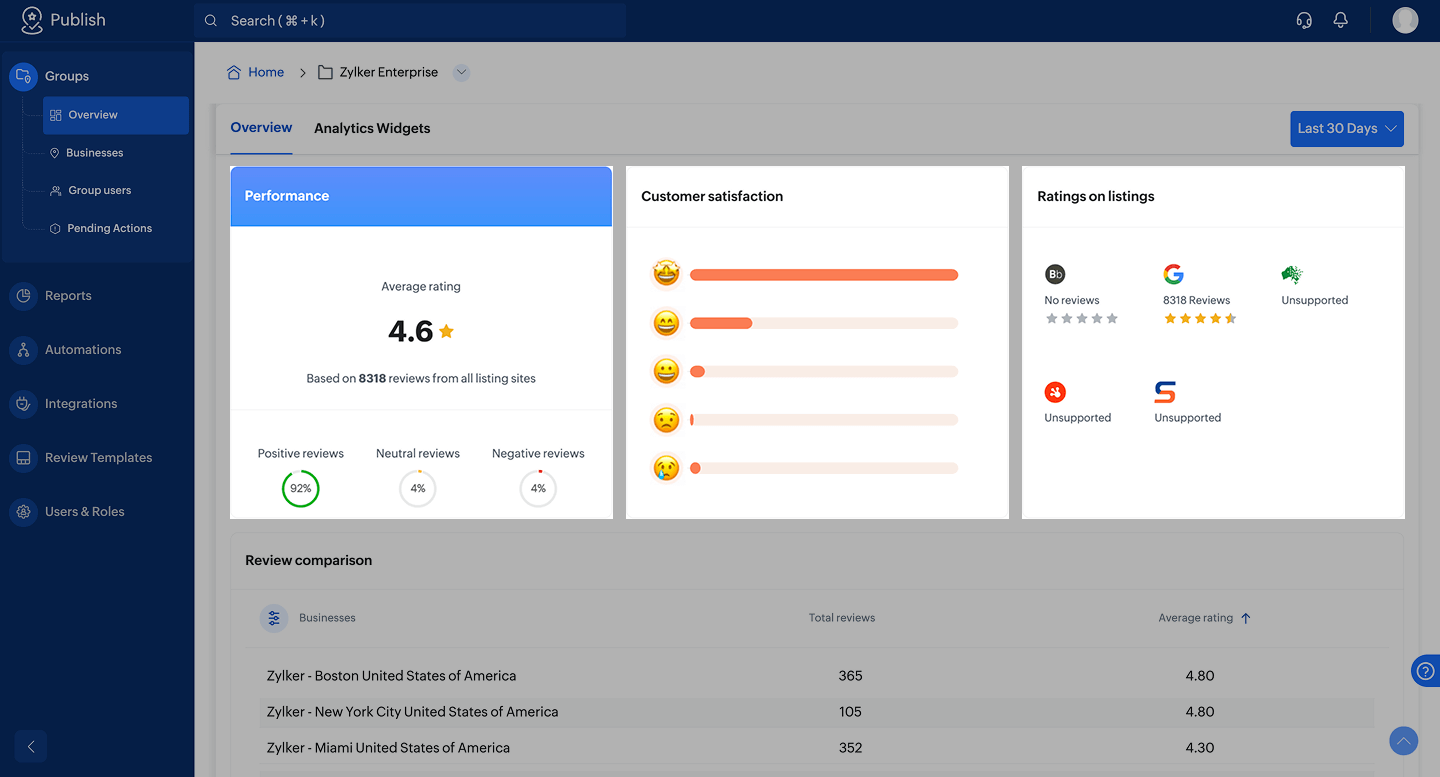Open Pending Actions in sidebar
Image resolution: width=1440 pixels, height=777 pixels.
pos(109,228)
